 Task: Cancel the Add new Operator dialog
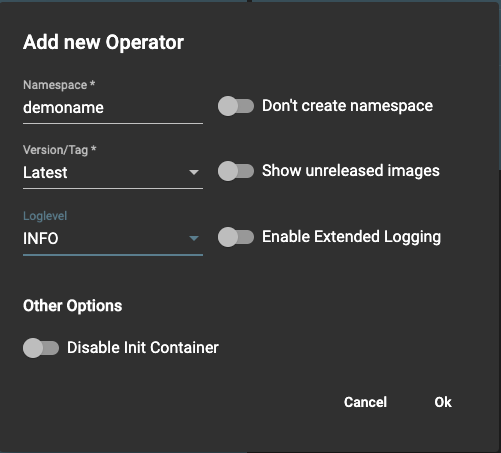coord(365,402)
